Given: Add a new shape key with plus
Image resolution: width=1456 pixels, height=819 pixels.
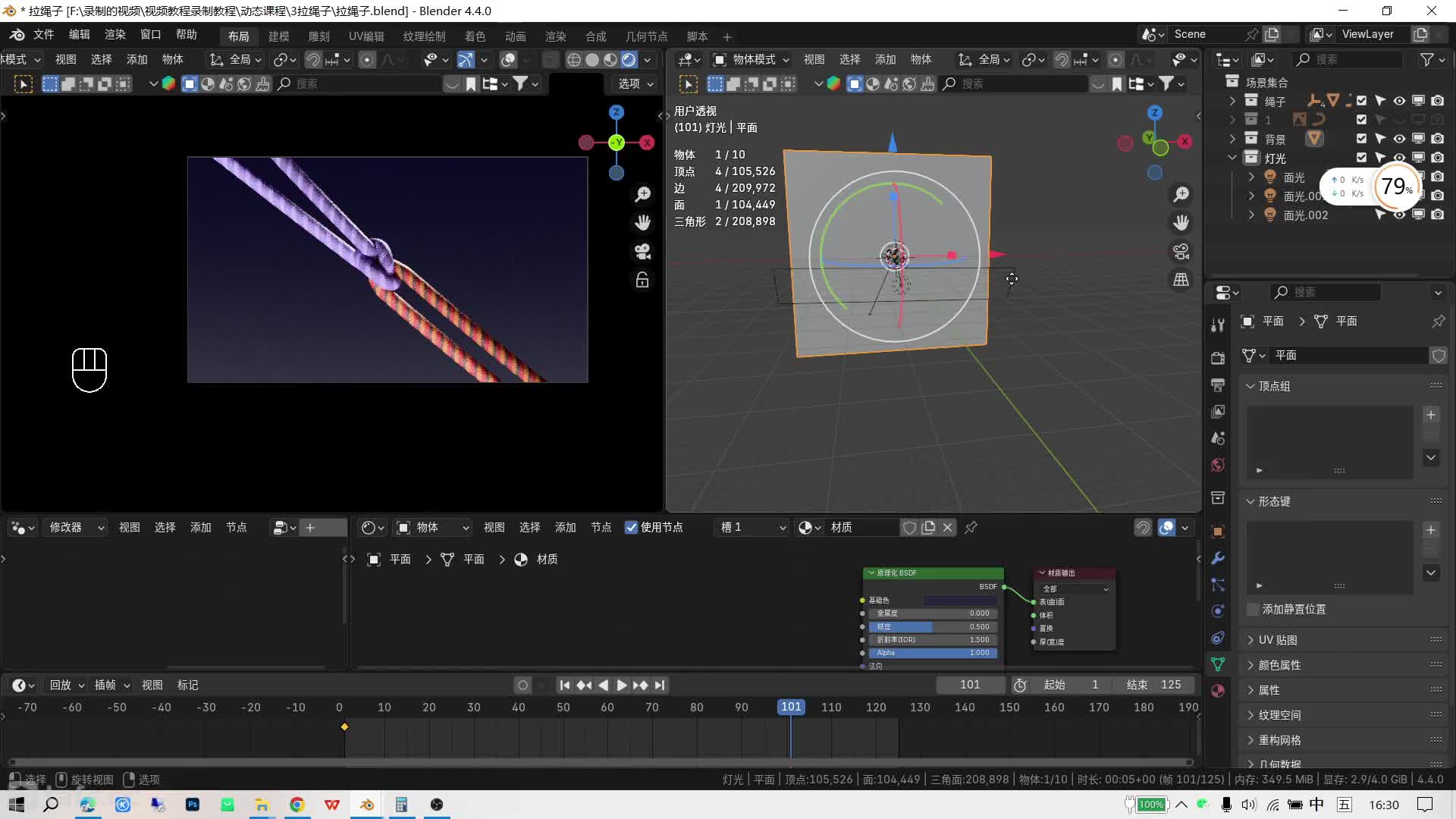Looking at the screenshot, I should [1431, 530].
